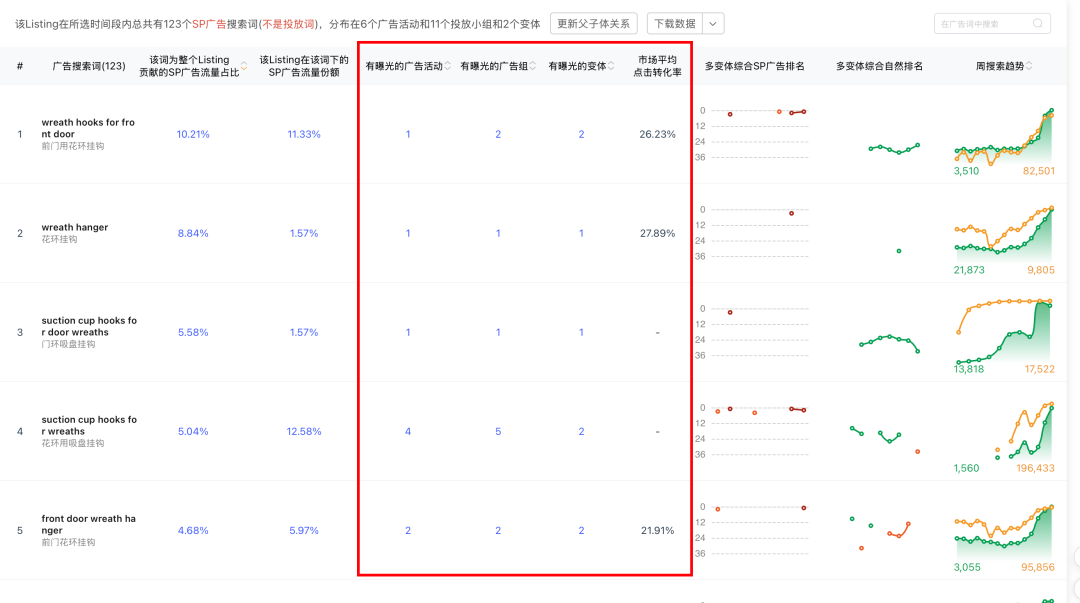Viewport: 1080px width, 603px height.
Task: Sort the 有曝光的变体 column
Action: pyautogui.click(x=611, y=66)
